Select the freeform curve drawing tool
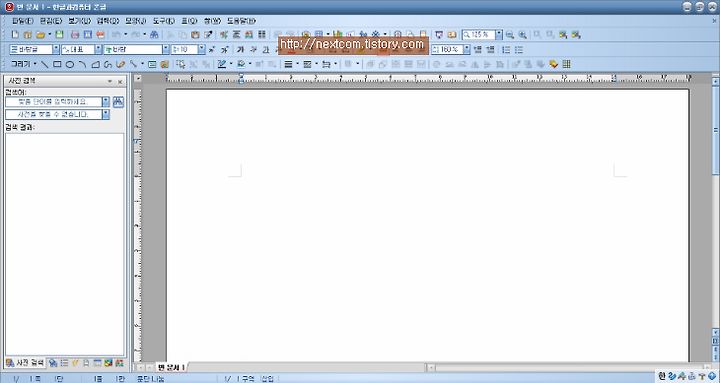Screen dimensions: 720x383 107,64
